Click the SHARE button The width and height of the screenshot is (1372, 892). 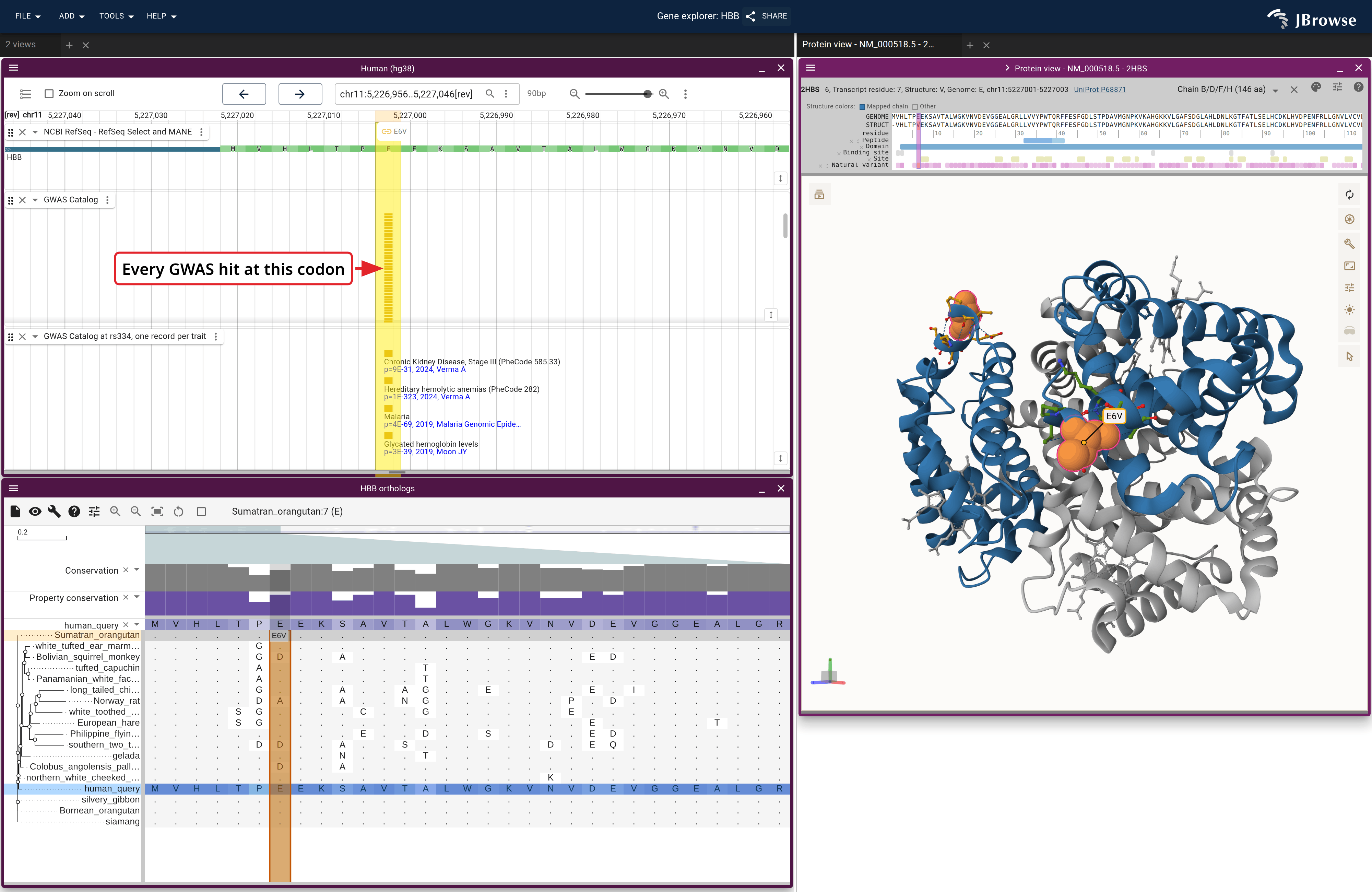767,16
